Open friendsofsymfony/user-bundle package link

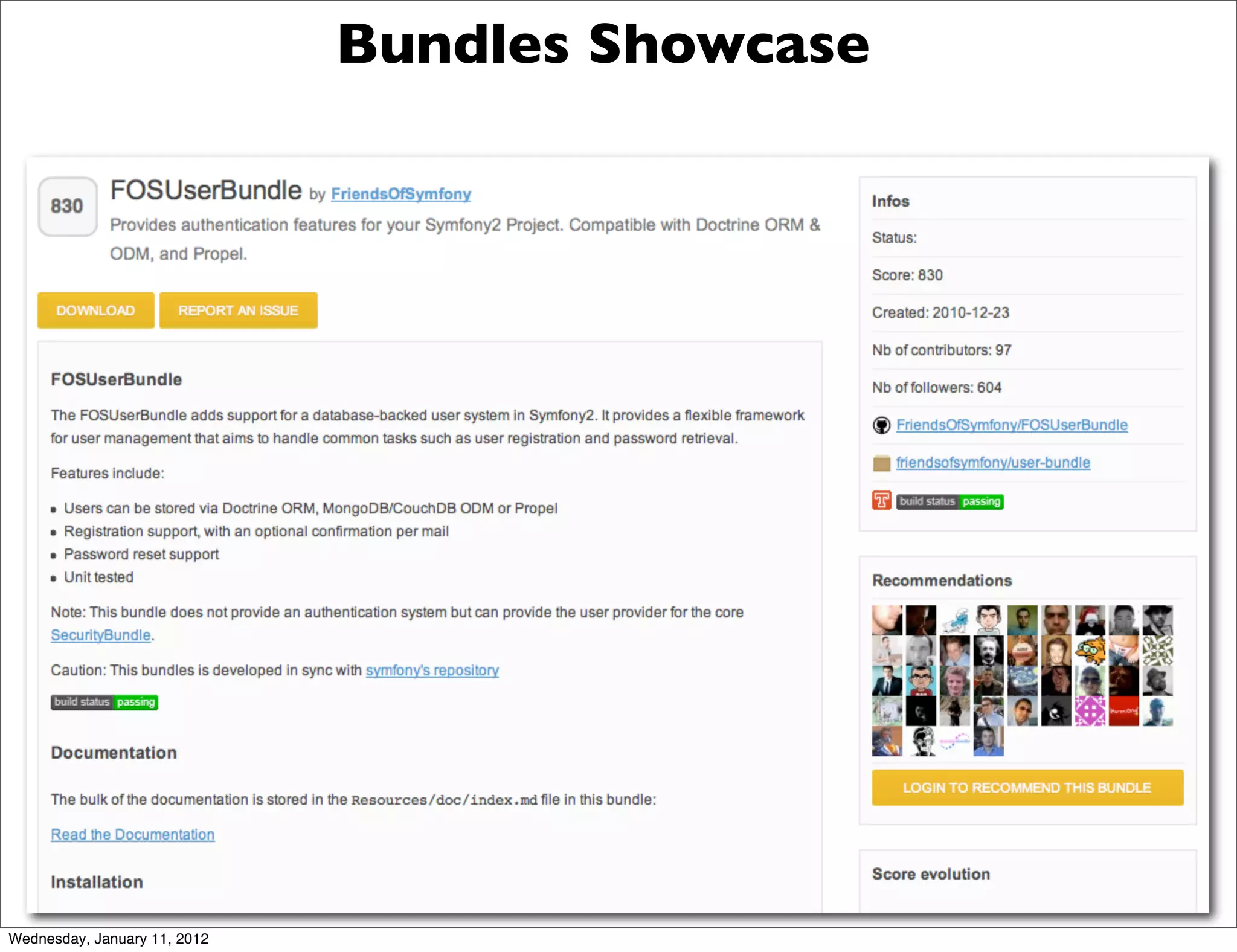pos(993,463)
